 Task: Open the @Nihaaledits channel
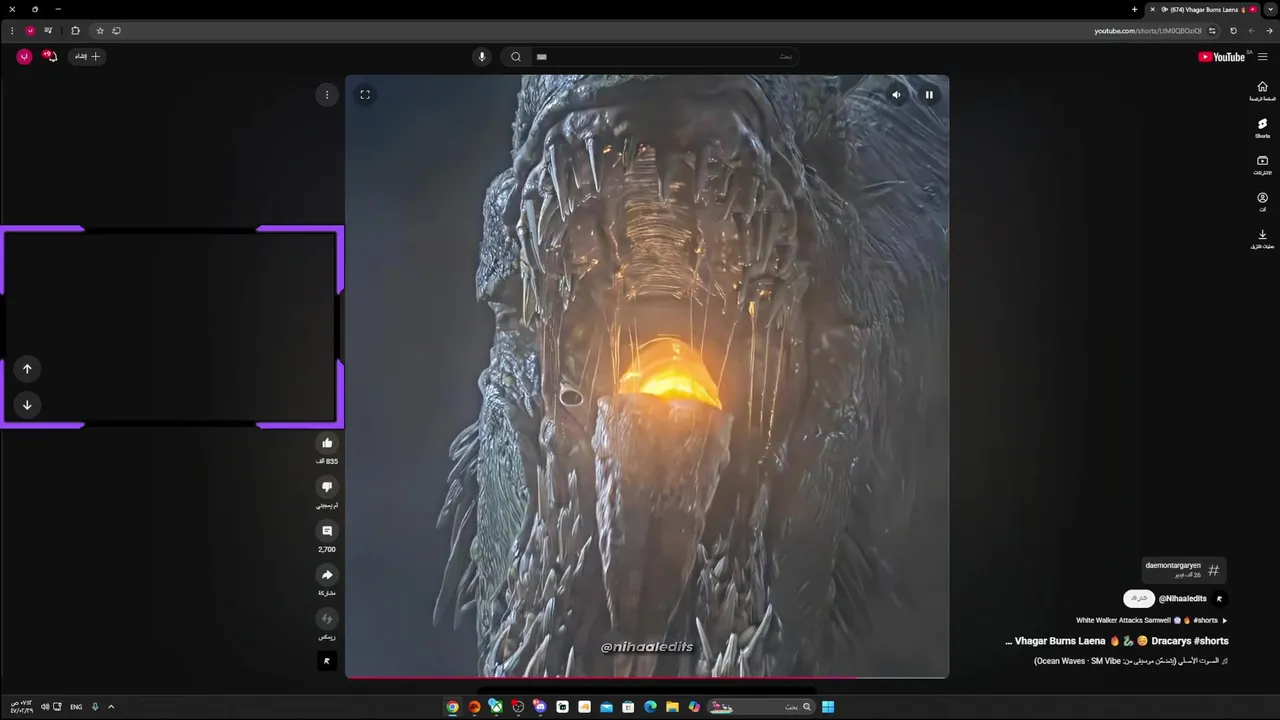pos(1183,599)
